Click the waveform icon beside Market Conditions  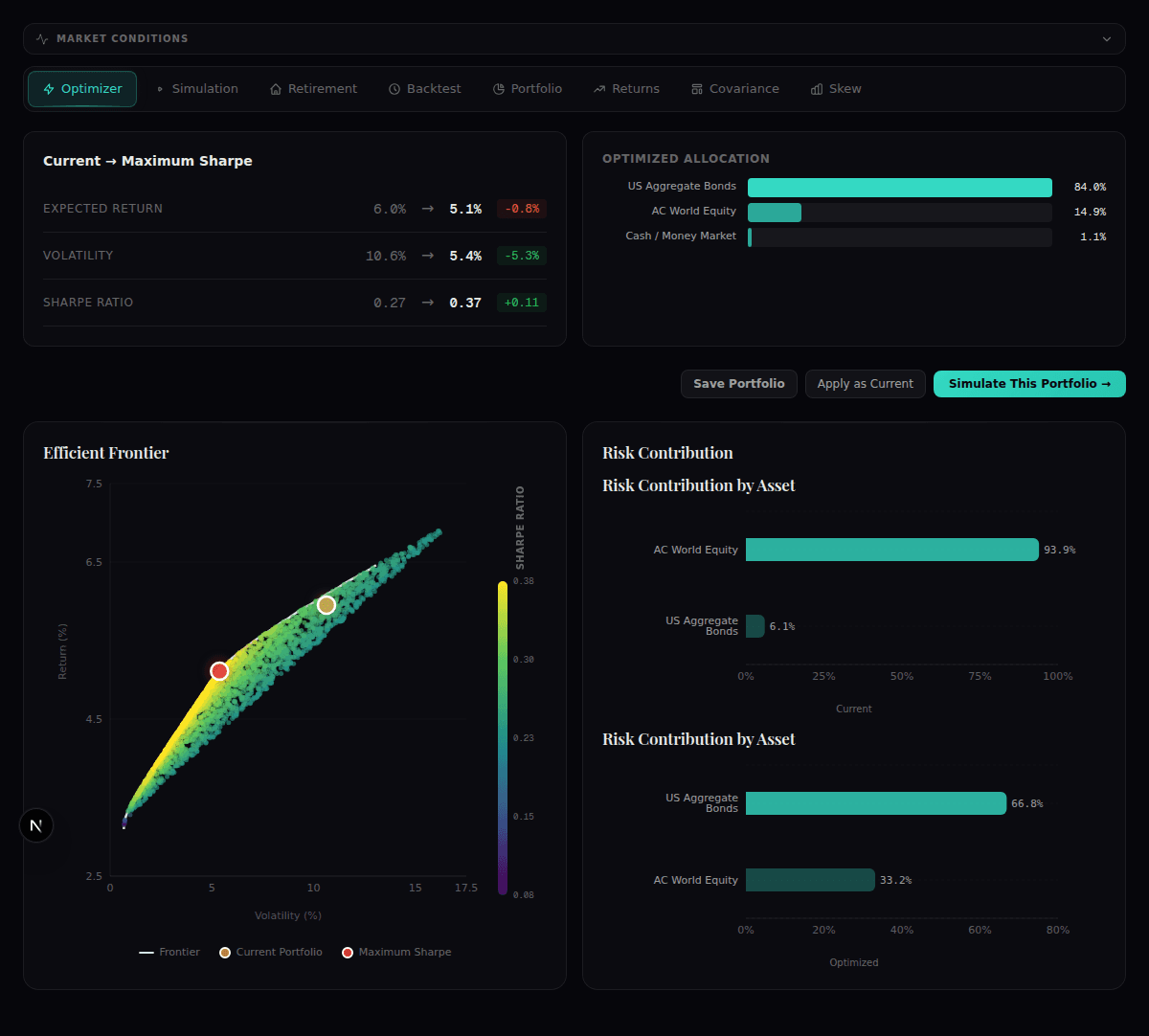(41, 39)
